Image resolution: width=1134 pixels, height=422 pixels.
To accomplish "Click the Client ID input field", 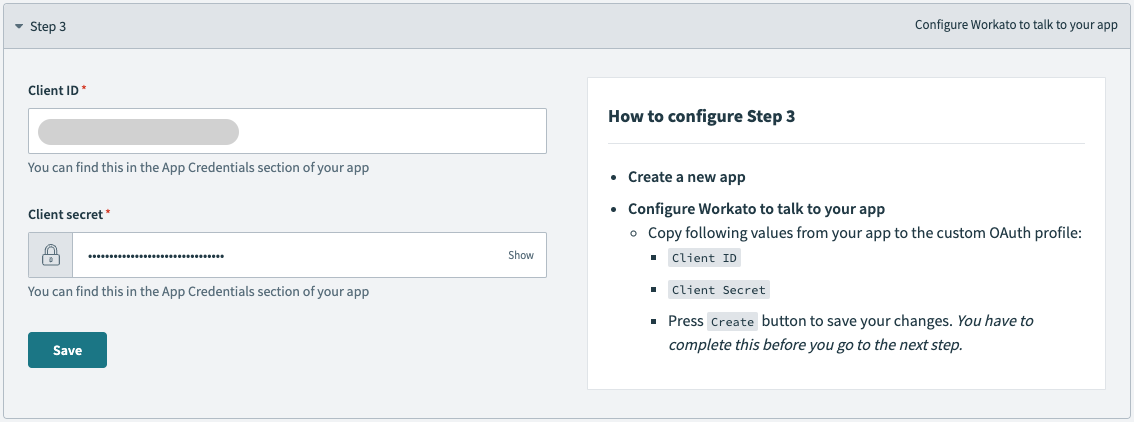I will click(x=287, y=131).
